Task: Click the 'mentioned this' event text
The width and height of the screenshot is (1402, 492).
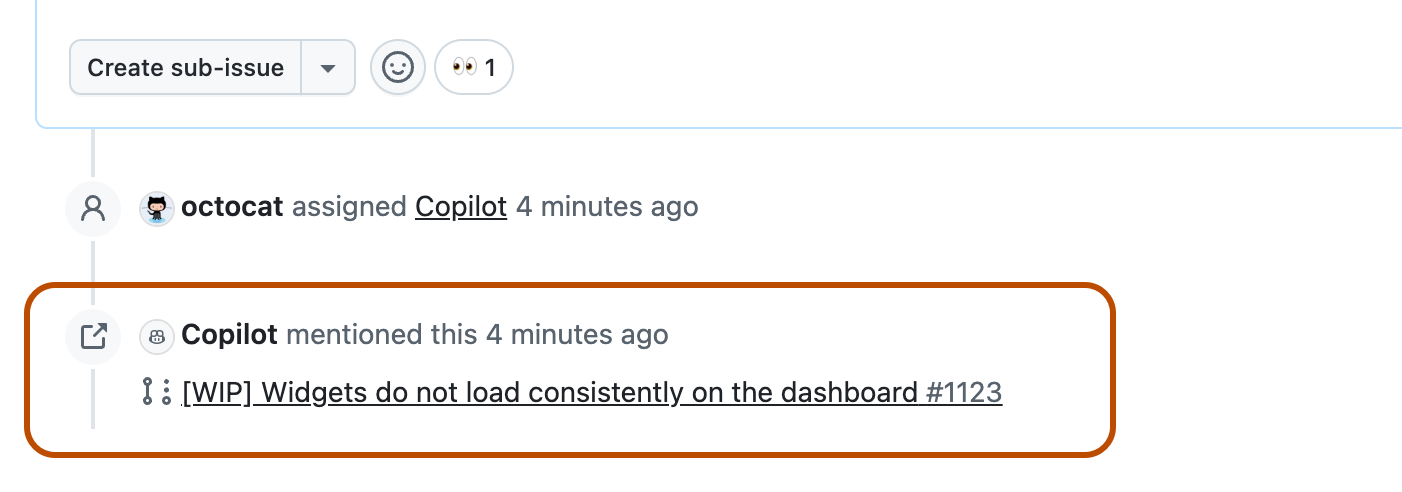Action: click(381, 335)
